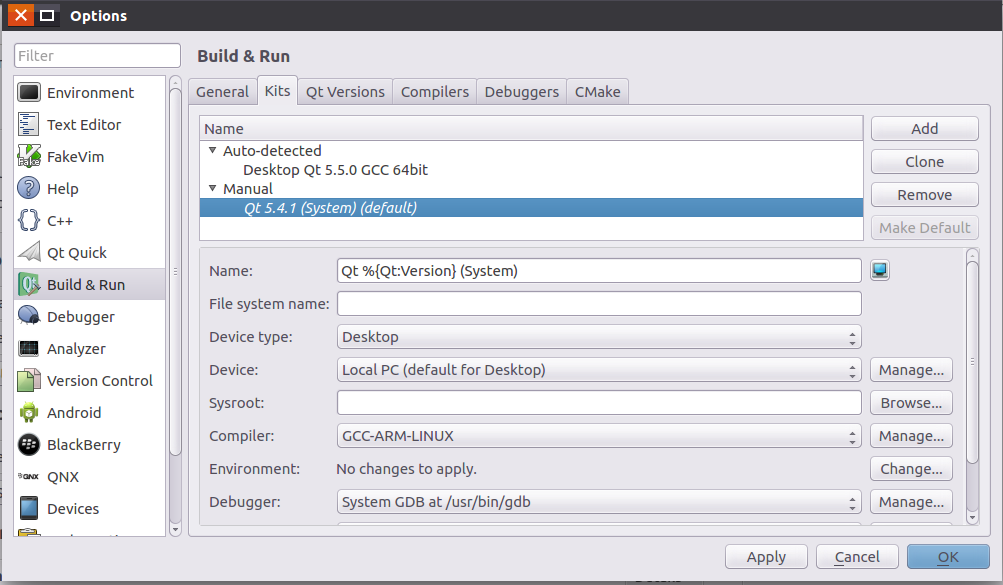This screenshot has height=585, width=1003.
Task: Open the Compiler combo box
Action: point(599,437)
